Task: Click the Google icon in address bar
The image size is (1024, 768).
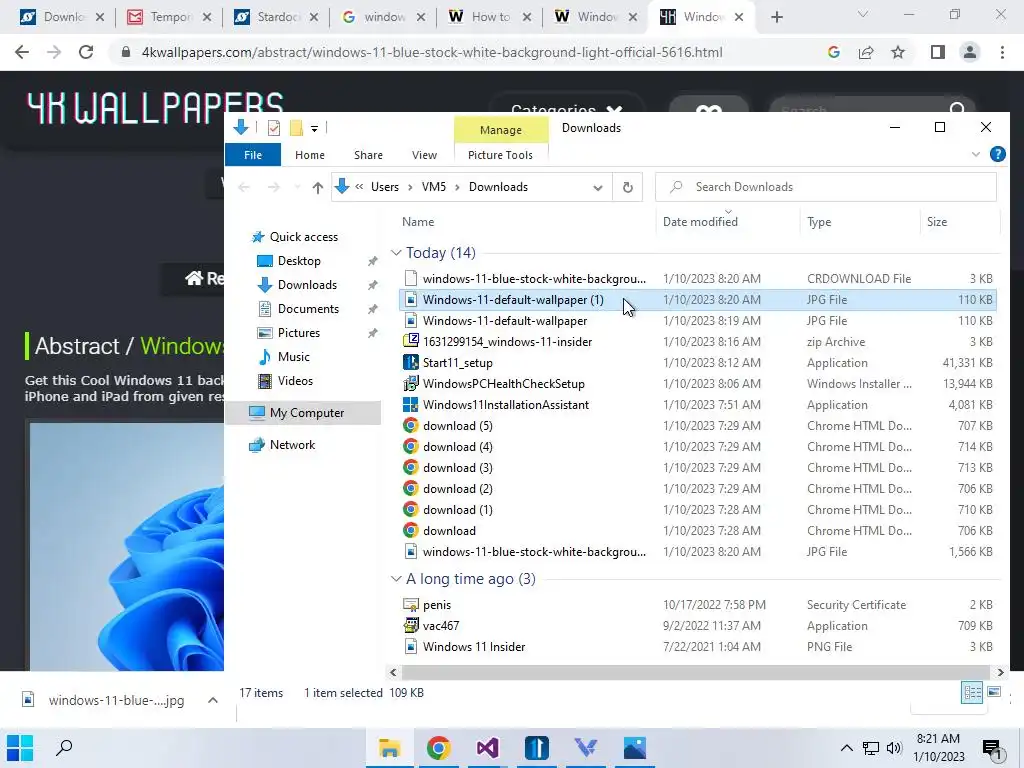Action: (834, 52)
